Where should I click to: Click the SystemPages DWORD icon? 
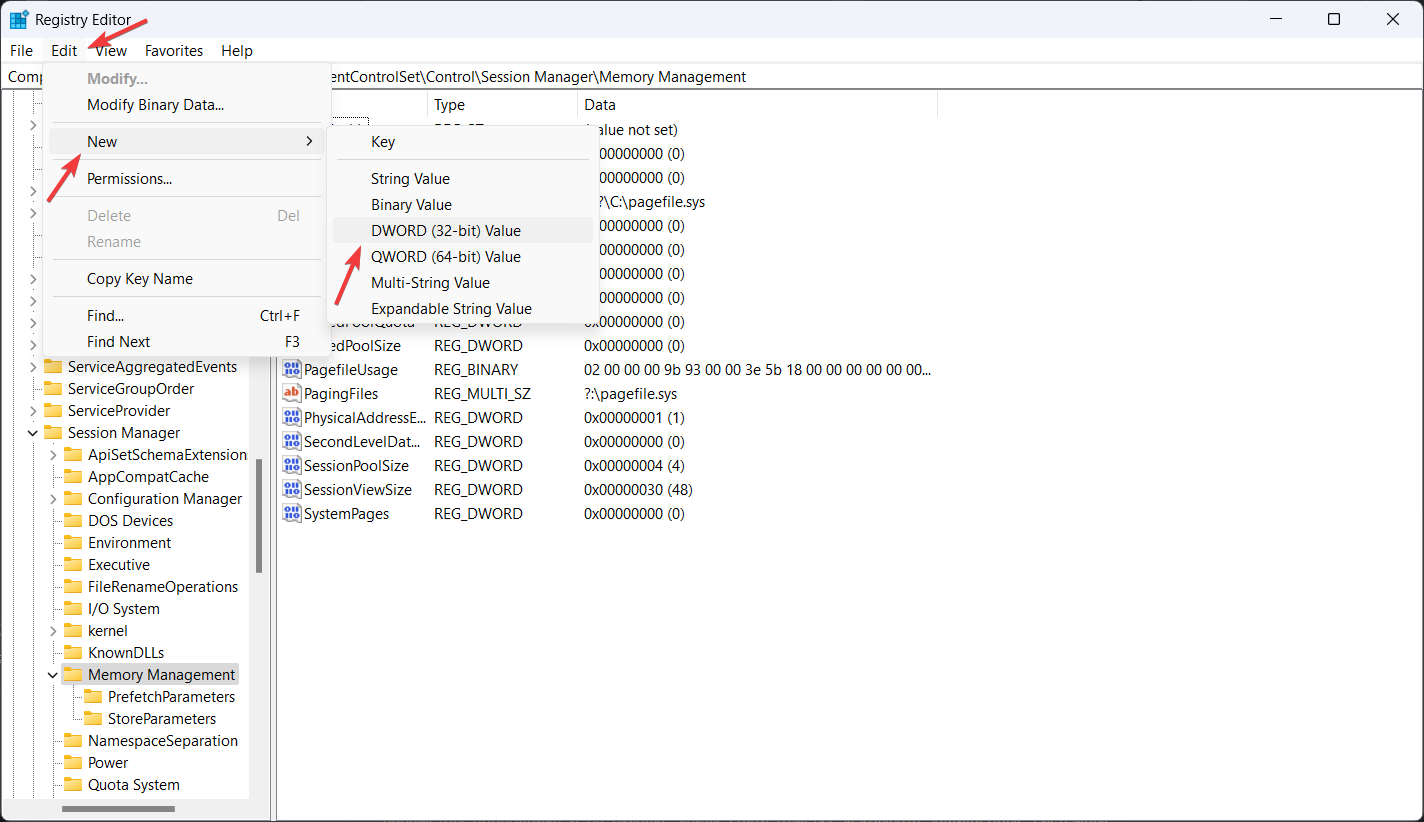pos(291,514)
